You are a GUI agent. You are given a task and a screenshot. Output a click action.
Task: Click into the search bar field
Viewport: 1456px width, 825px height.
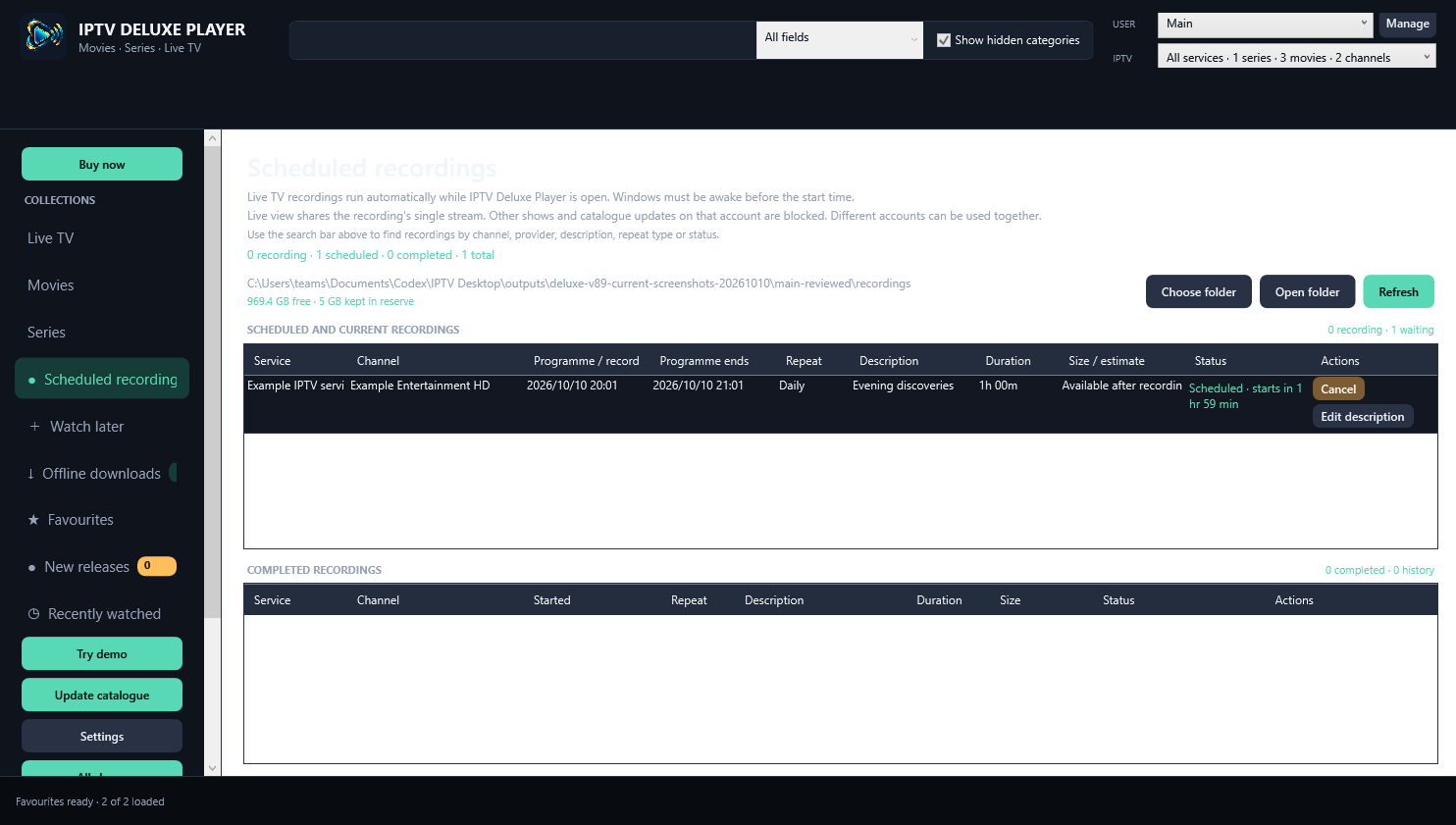click(x=523, y=40)
